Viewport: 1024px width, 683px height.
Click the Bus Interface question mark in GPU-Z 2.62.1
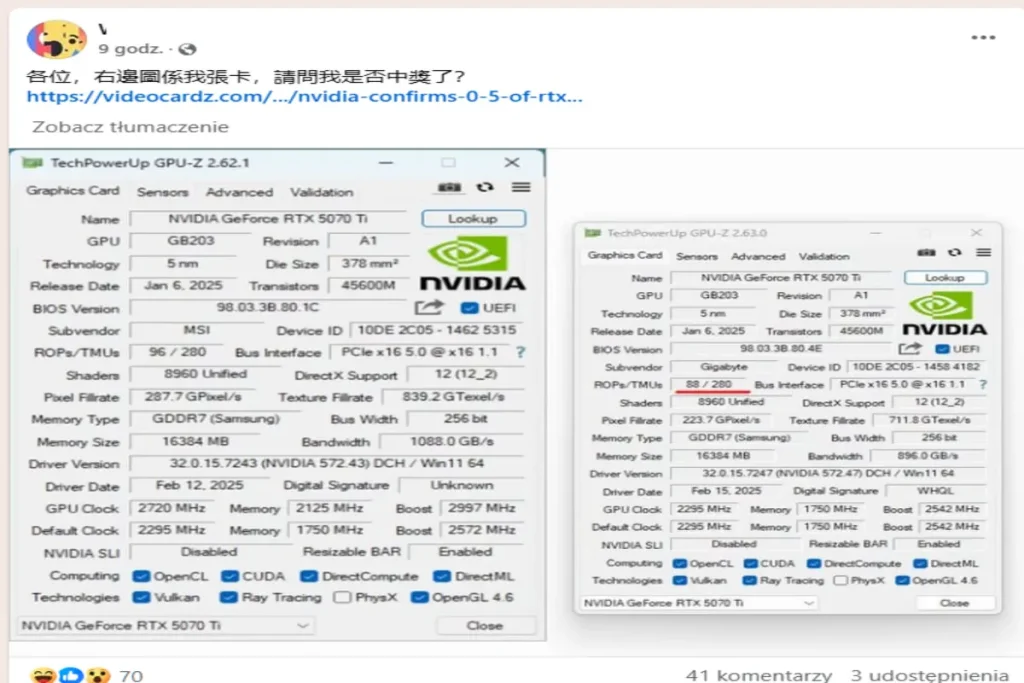[520, 352]
